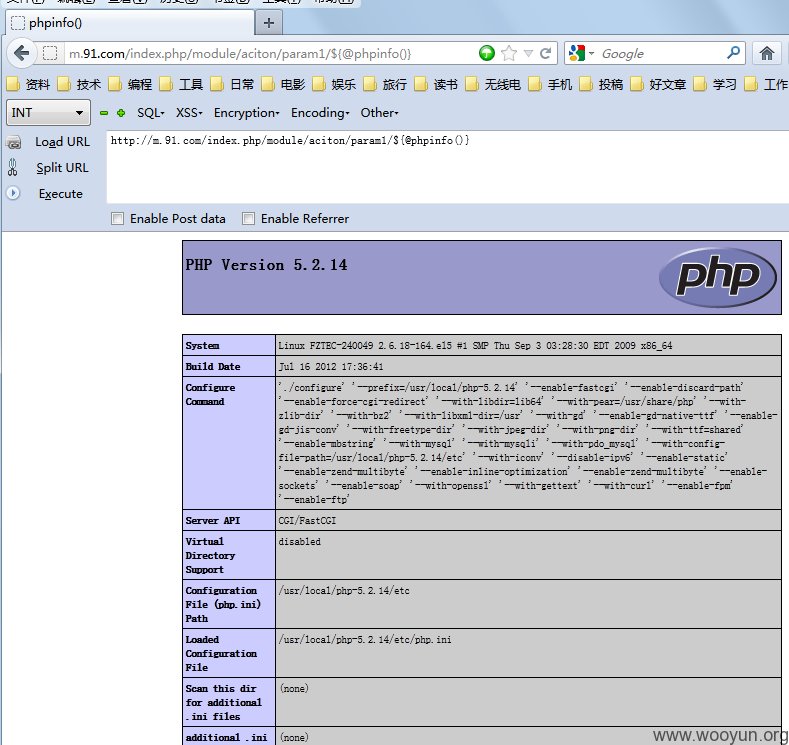Open a new tab with the plus button

269,23
